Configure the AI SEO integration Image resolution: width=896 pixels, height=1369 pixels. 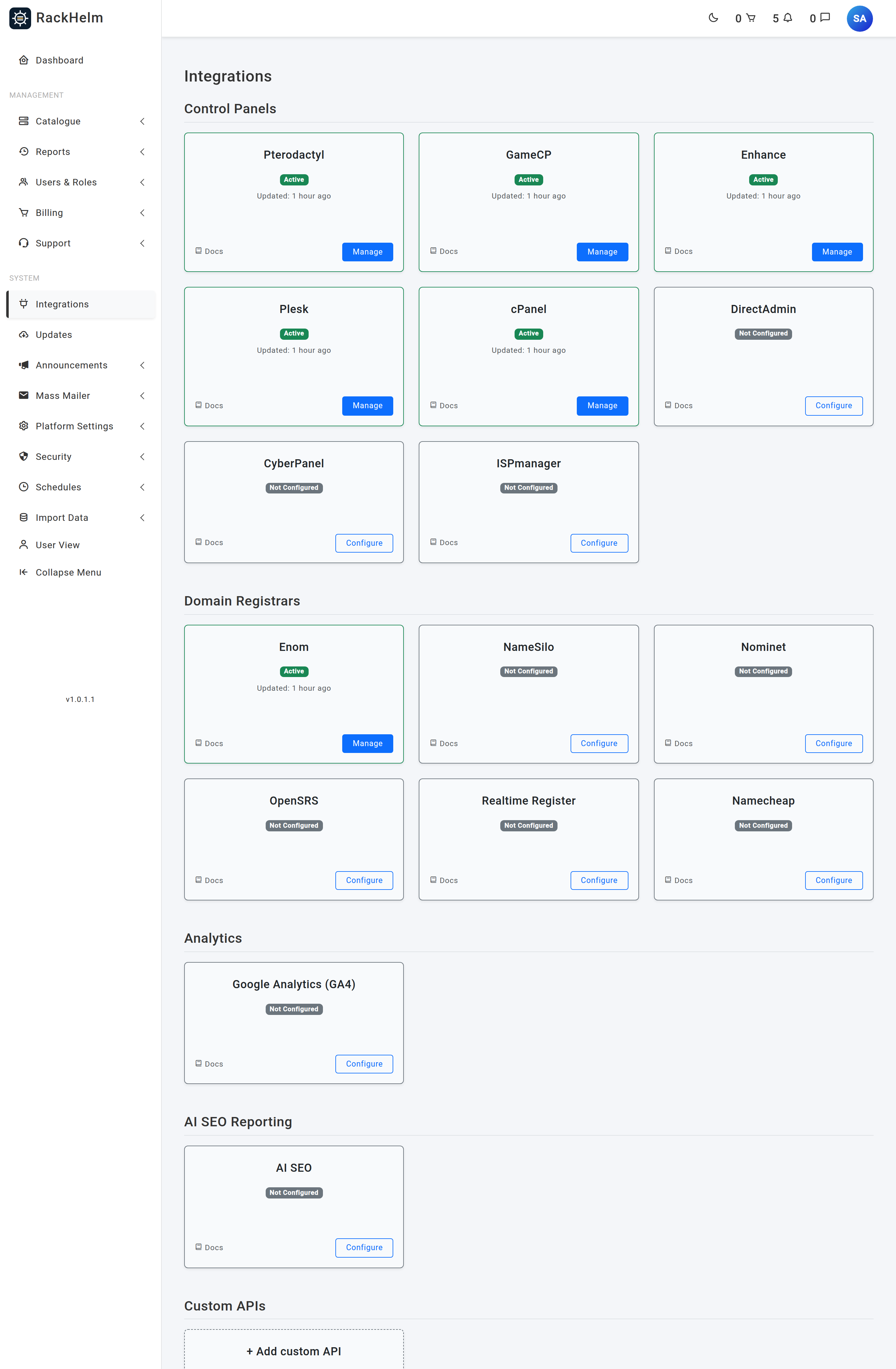tap(364, 1248)
